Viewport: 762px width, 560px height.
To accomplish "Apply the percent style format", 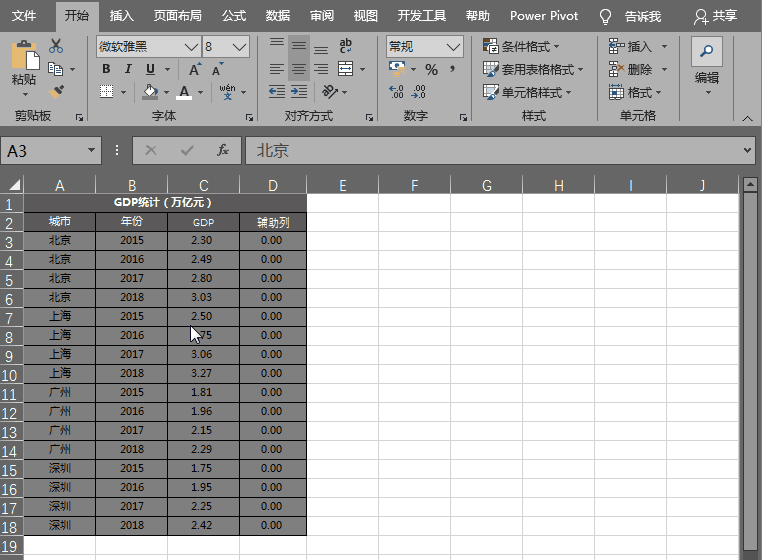I will 431,70.
